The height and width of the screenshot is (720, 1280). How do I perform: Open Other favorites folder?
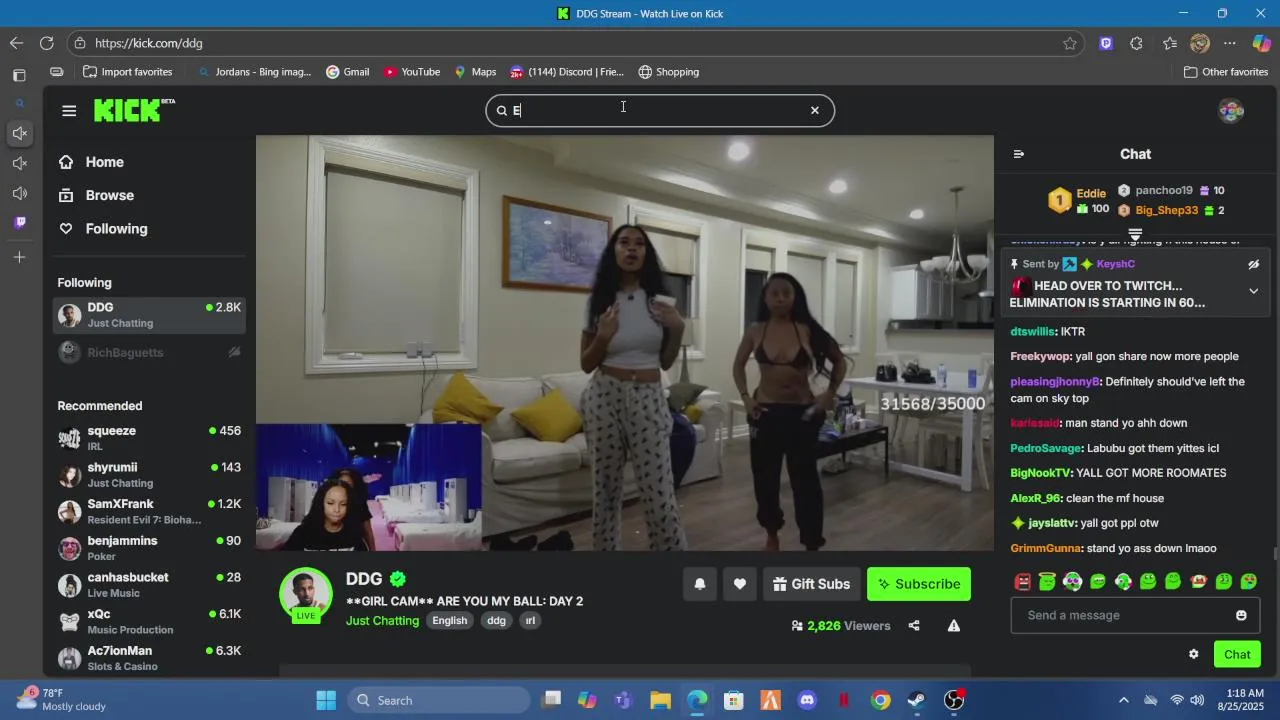[x=1225, y=72]
